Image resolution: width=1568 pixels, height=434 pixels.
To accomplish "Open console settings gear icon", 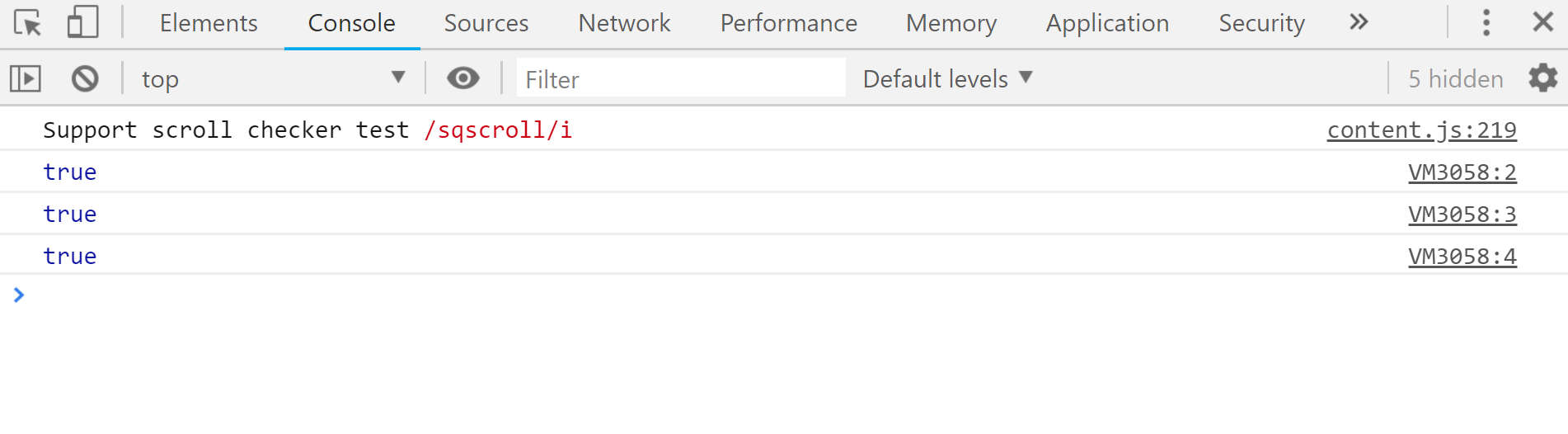I will tap(1542, 78).
